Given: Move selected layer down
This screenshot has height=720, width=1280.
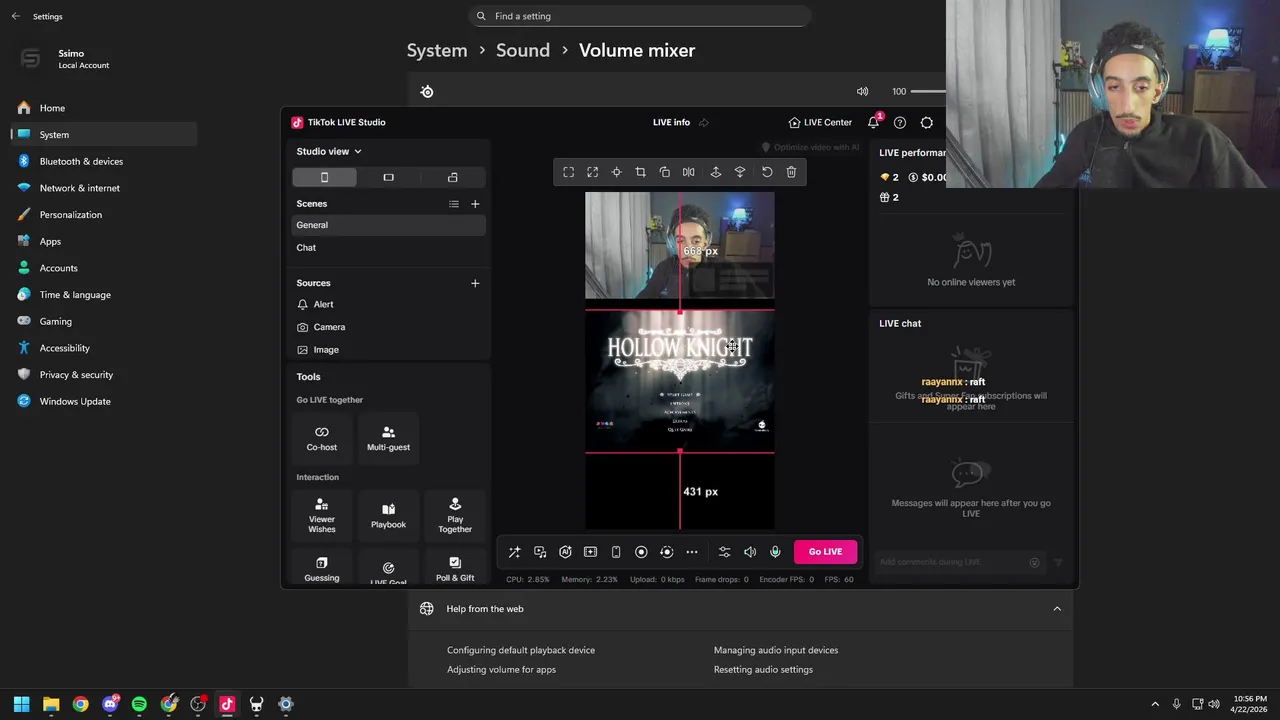Looking at the screenshot, I should (740, 172).
